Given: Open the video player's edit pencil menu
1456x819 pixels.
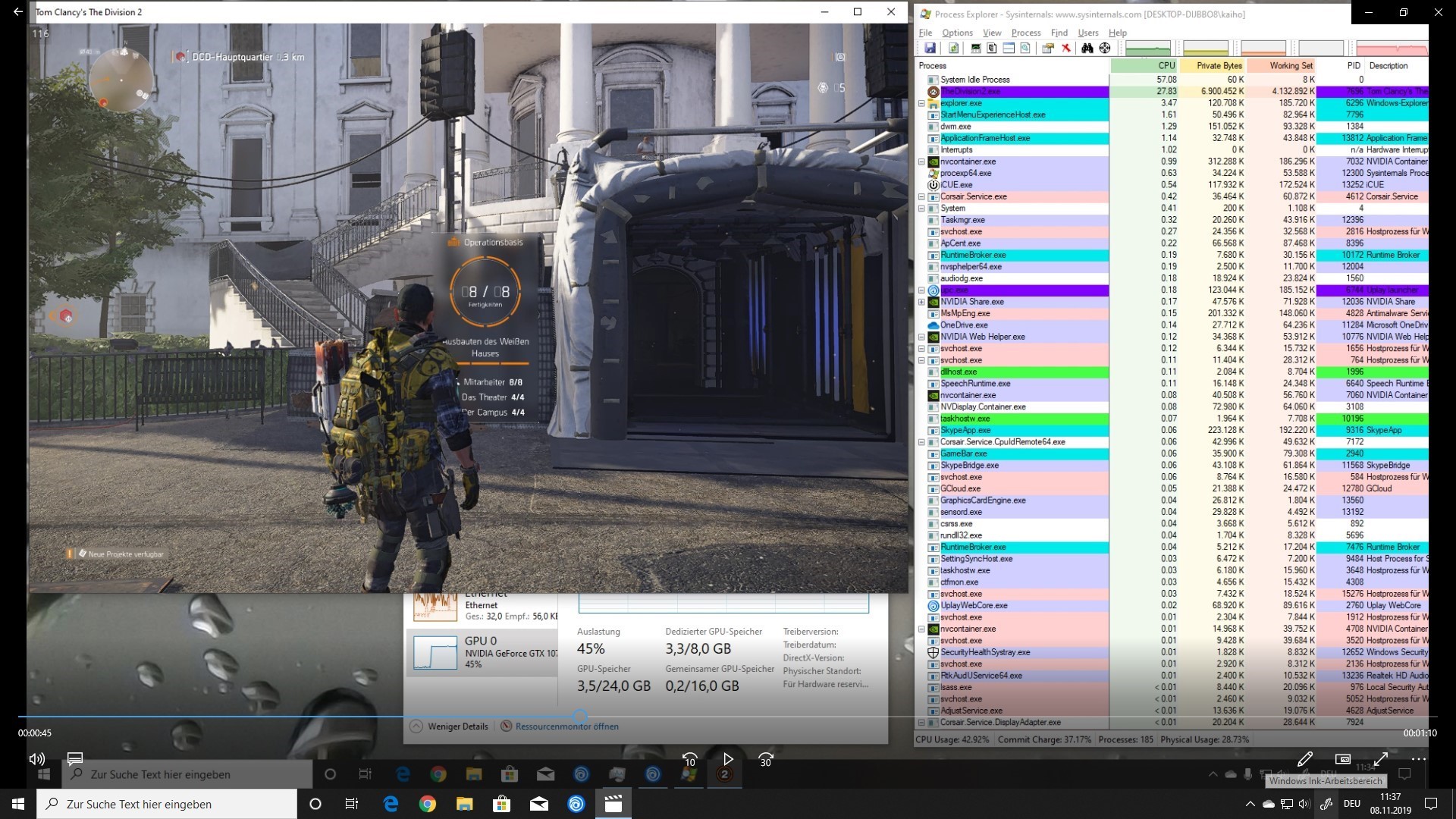Looking at the screenshot, I should (x=1305, y=758).
